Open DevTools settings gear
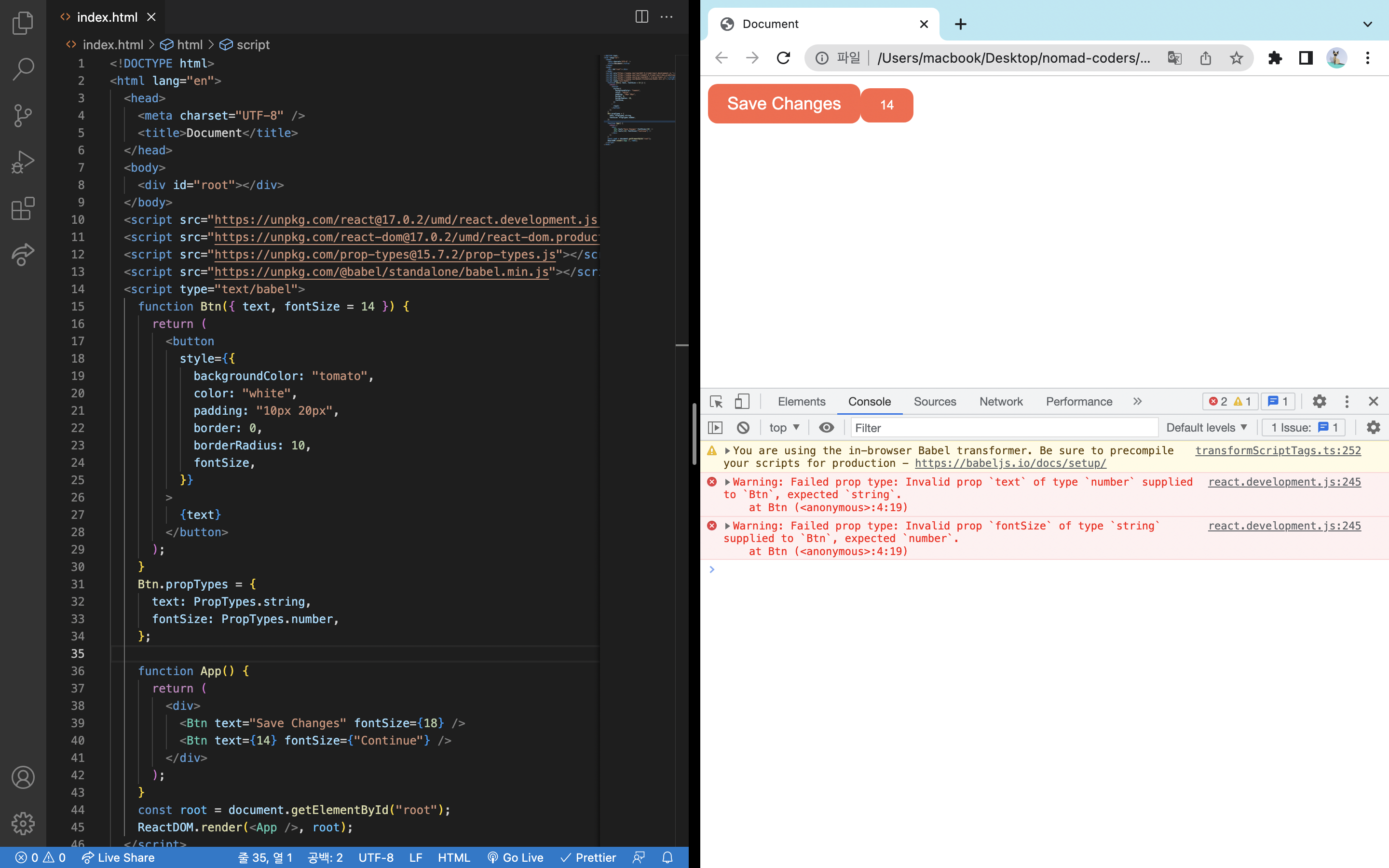This screenshot has width=1389, height=868. (1320, 401)
